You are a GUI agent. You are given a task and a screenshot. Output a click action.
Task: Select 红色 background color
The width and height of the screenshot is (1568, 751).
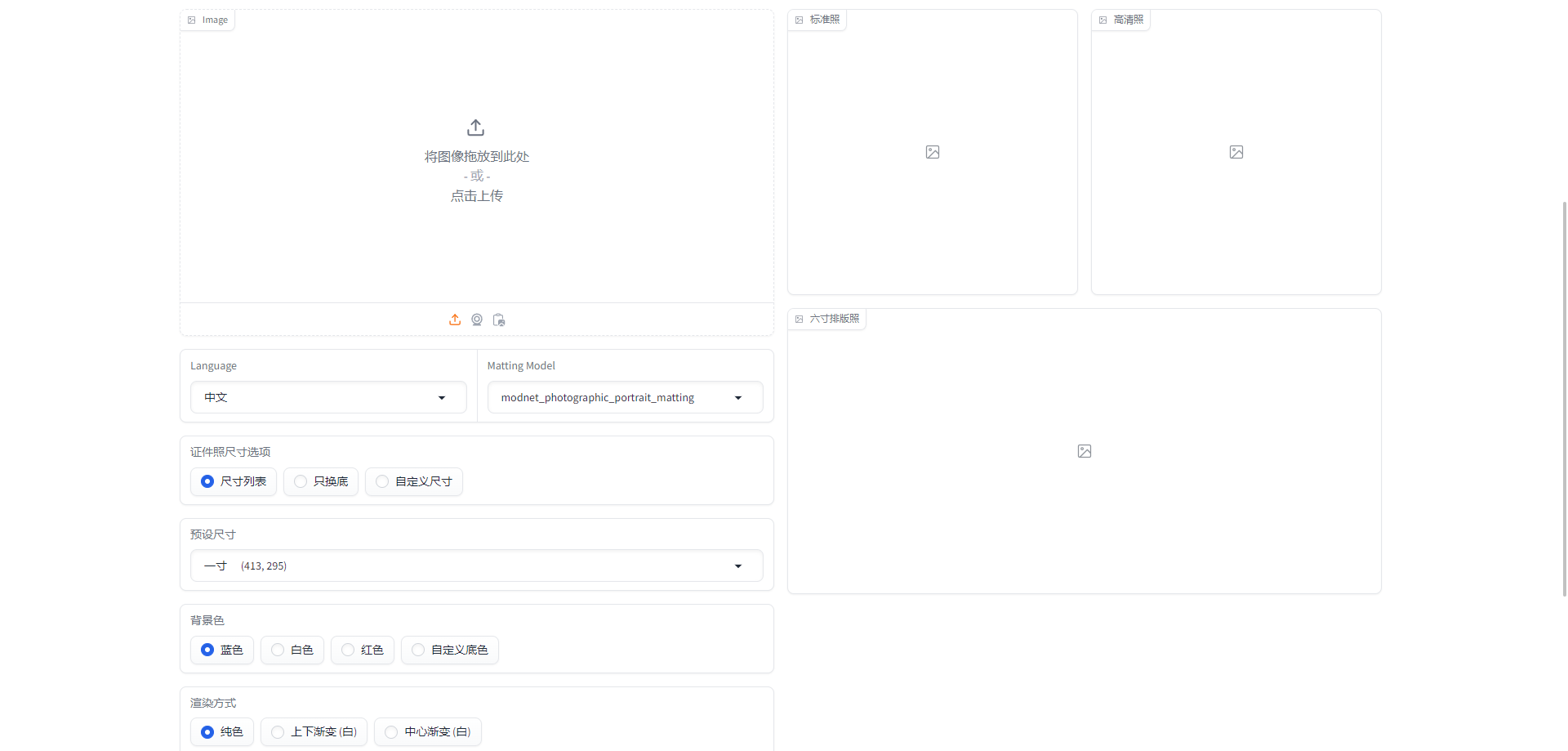363,650
